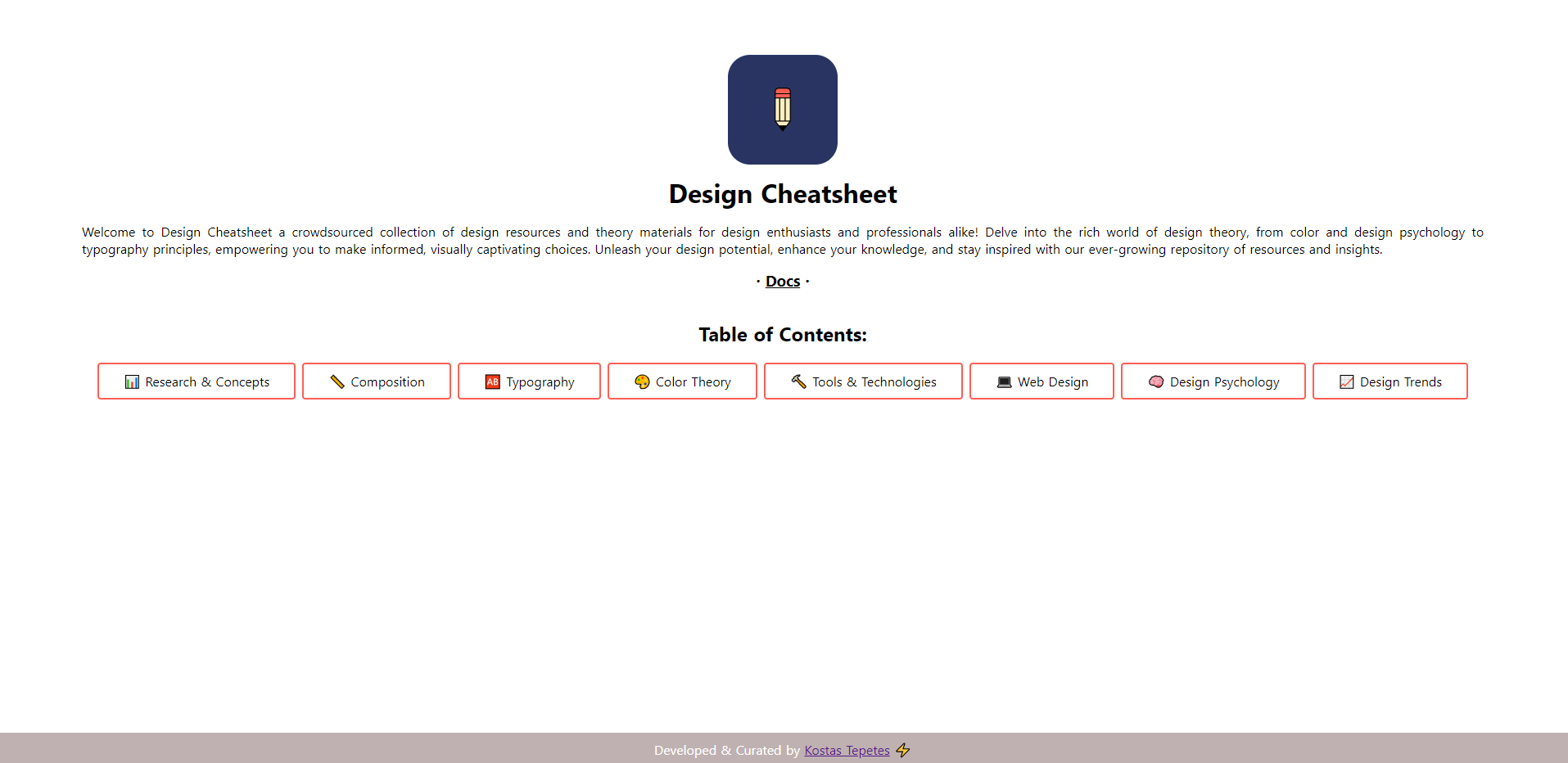Click the brain icon beside Design Psychology

click(x=1156, y=382)
